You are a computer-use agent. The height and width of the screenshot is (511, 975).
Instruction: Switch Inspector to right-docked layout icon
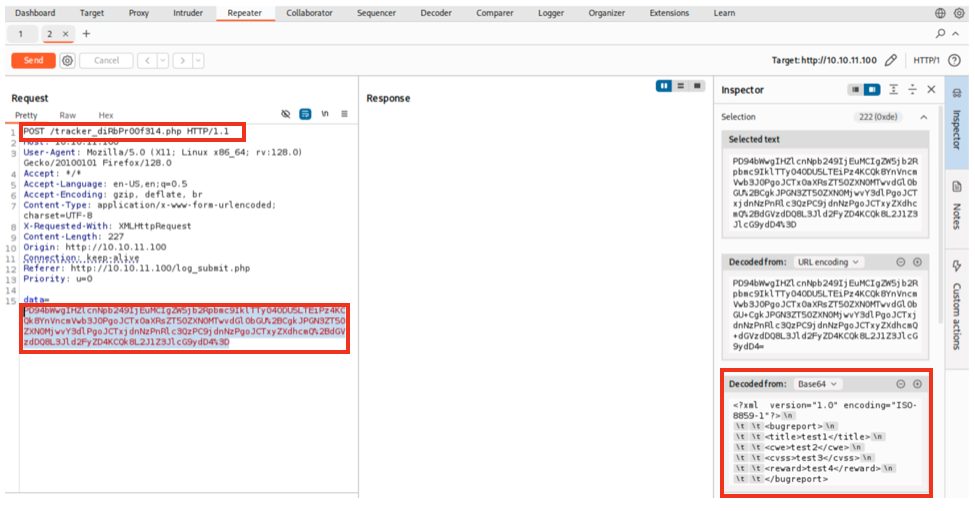click(x=872, y=90)
